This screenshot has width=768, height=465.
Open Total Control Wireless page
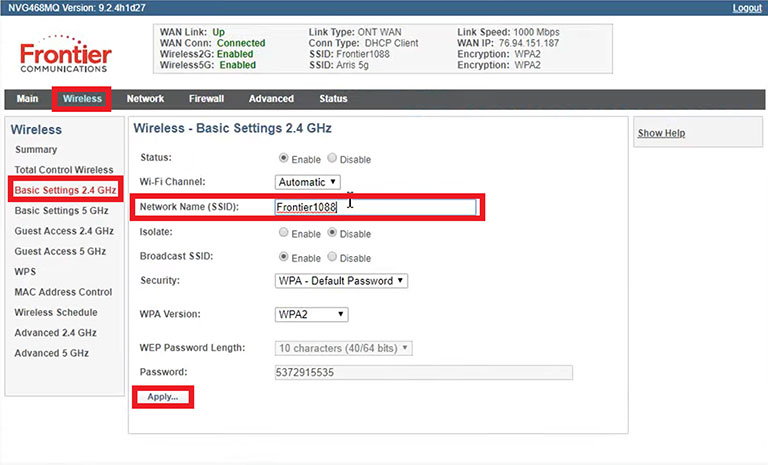click(x=64, y=170)
